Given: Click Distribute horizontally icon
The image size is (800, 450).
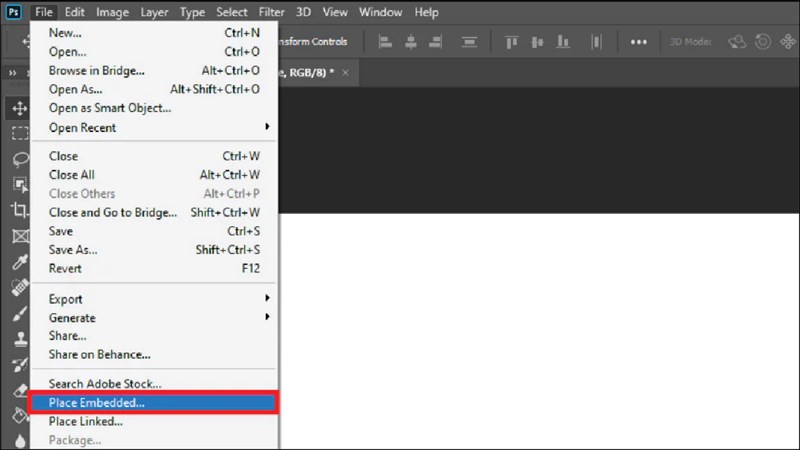Looking at the screenshot, I should click(x=596, y=42).
